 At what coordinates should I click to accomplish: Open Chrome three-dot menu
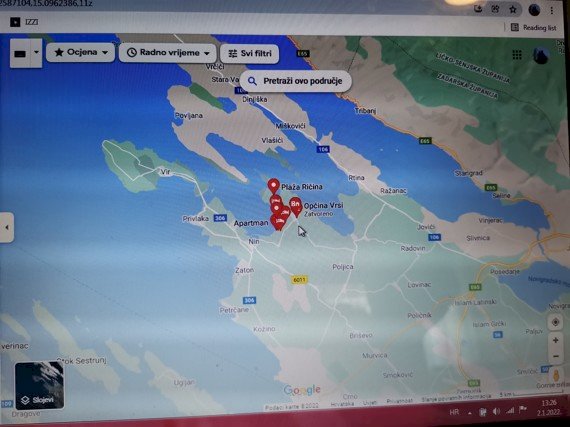[x=552, y=10]
